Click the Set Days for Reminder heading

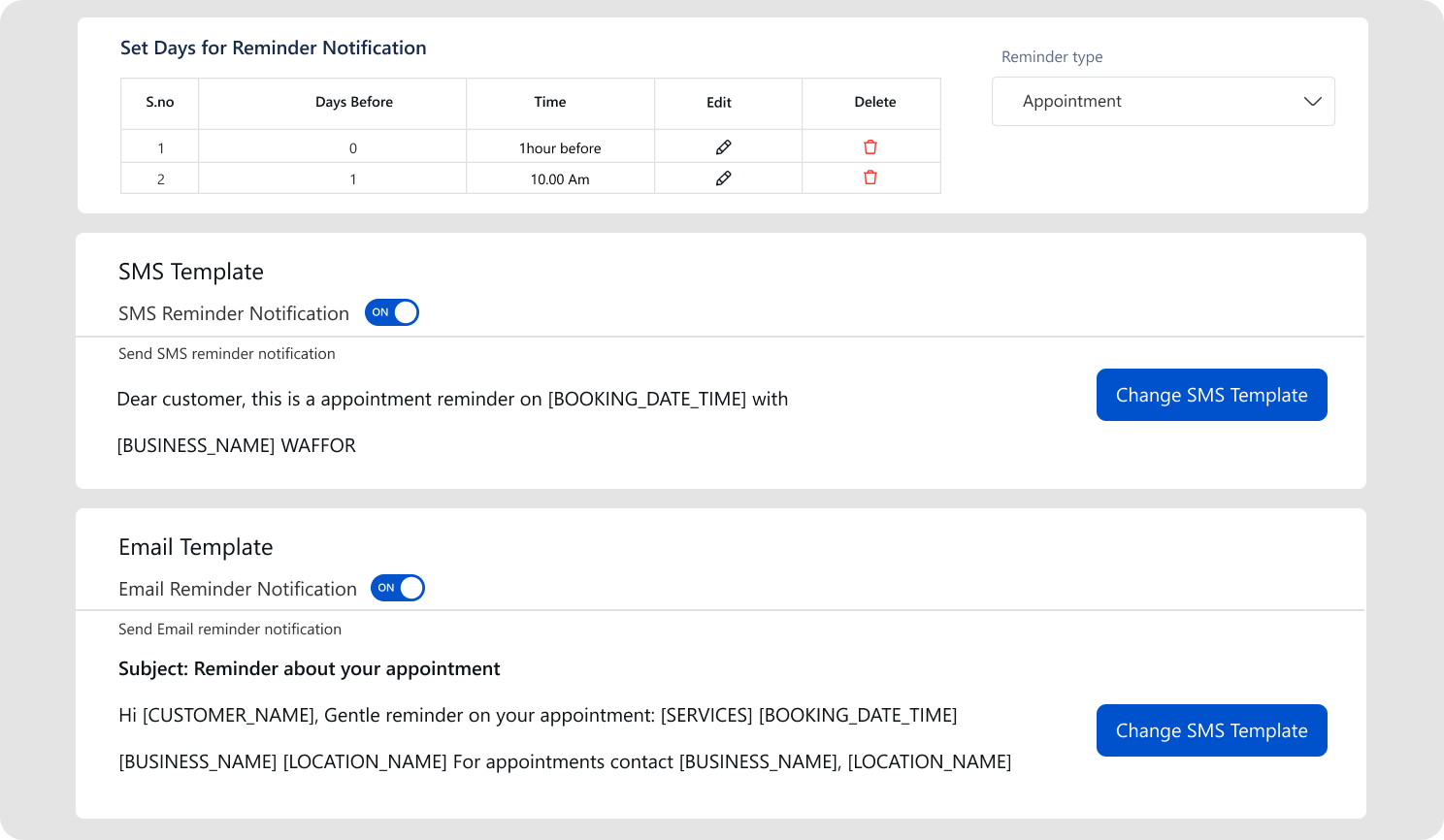point(273,48)
